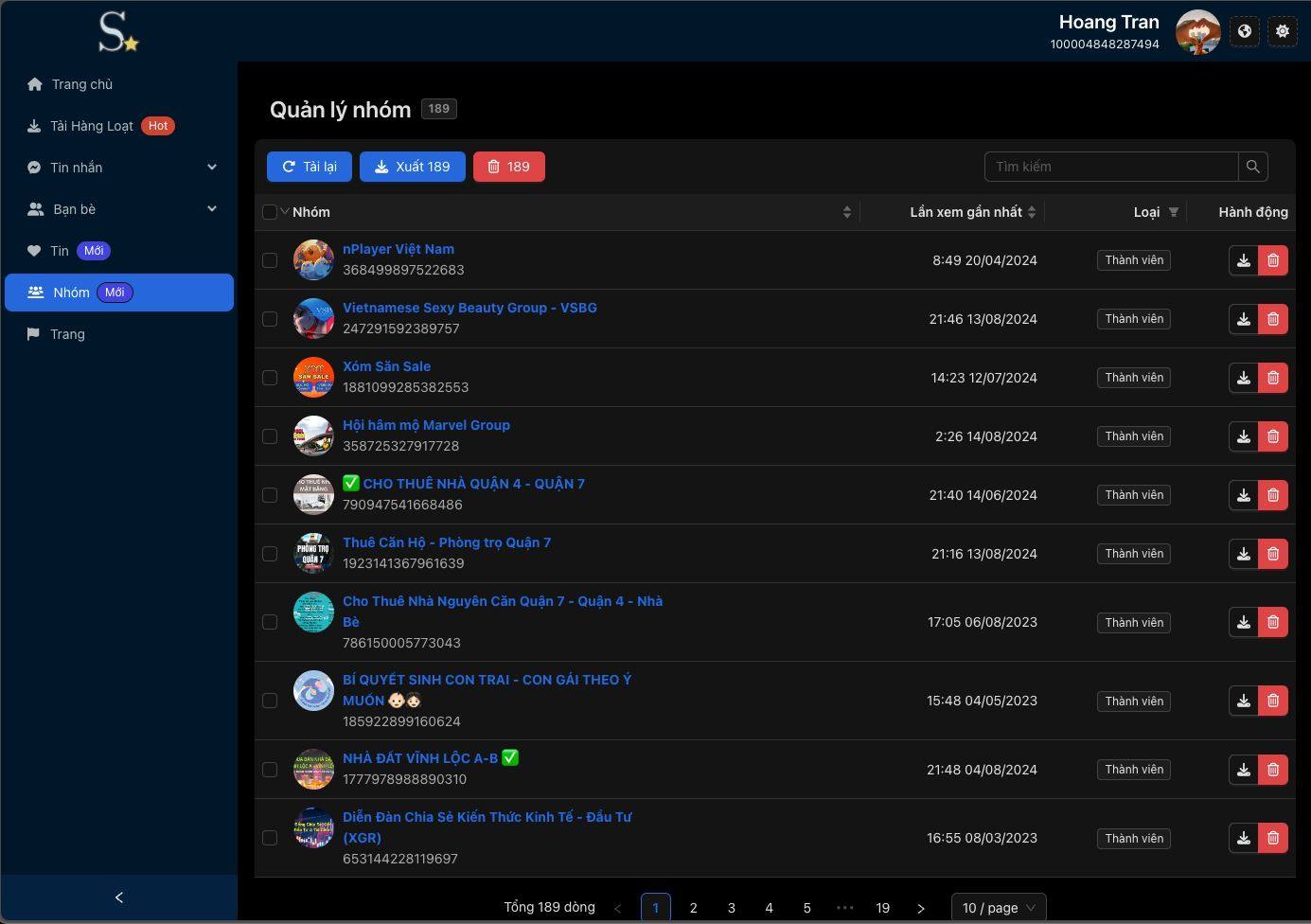This screenshot has height=924, width=1311.
Task: Open the Tin sidebar item
Action: click(119, 251)
